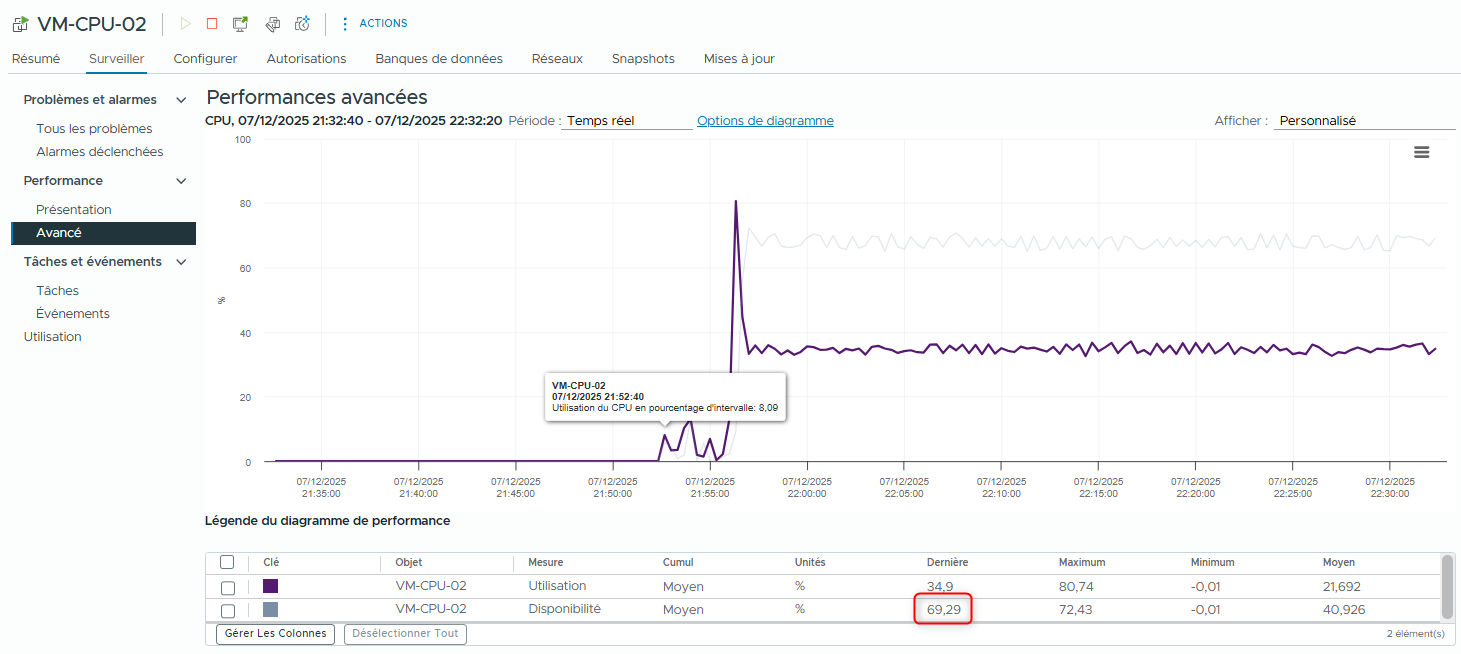Switch to the Configurer tab
The image size is (1461, 654).
click(x=205, y=59)
